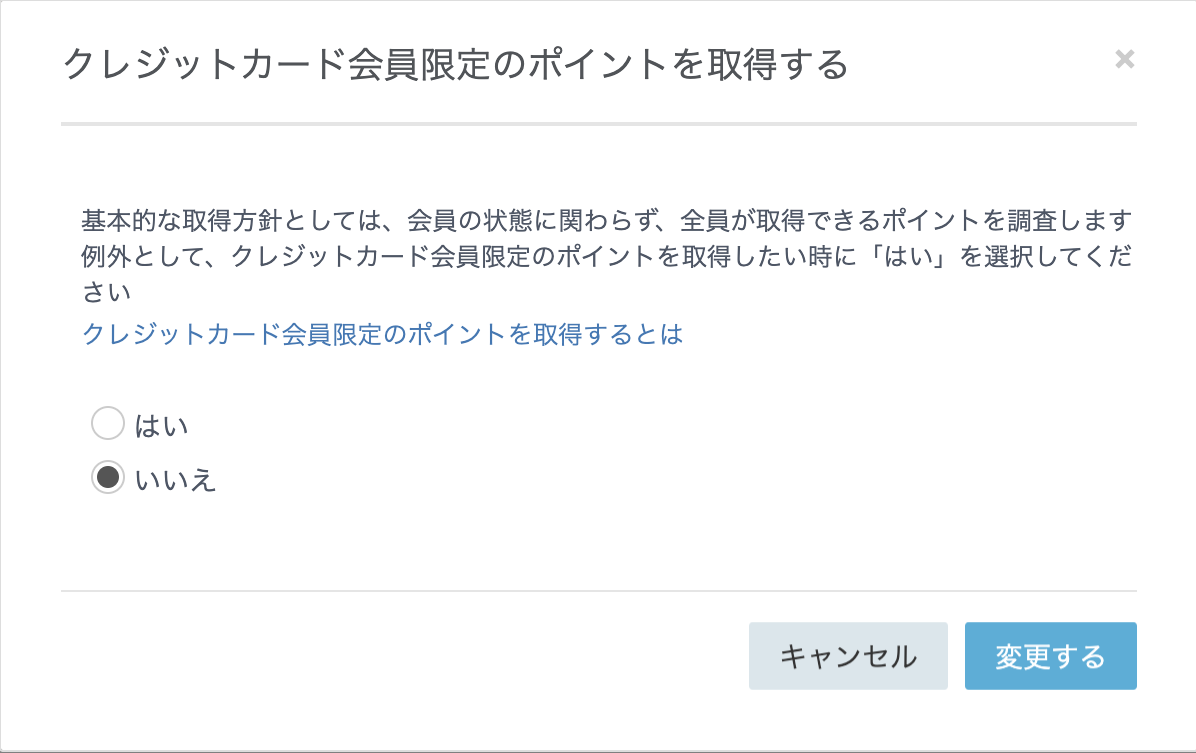Choose はい to enable credit-card-only points
The width and height of the screenshot is (1196, 753).
pyautogui.click(x=108, y=423)
